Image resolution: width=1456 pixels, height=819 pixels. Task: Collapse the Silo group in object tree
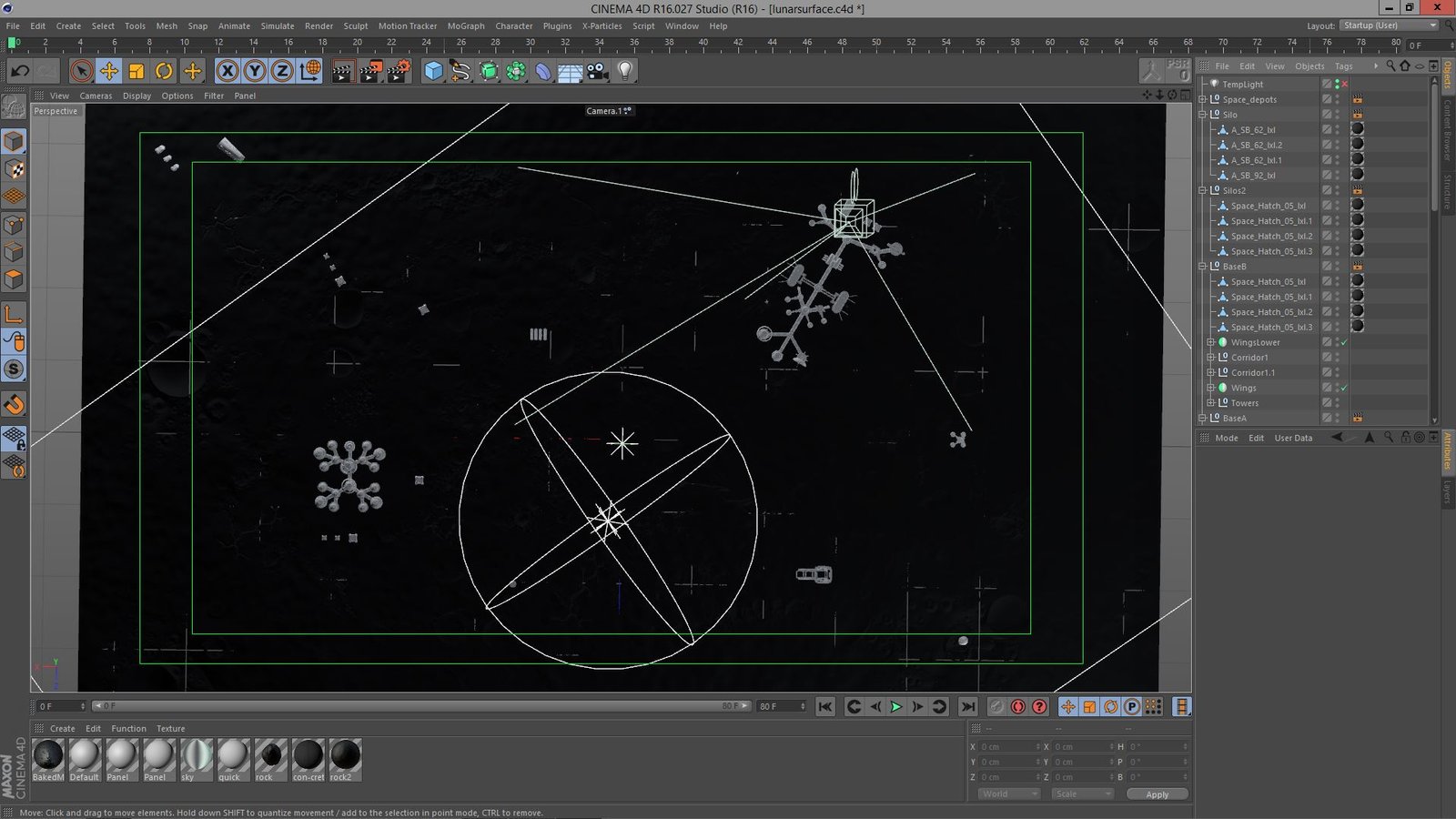(x=1203, y=115)
